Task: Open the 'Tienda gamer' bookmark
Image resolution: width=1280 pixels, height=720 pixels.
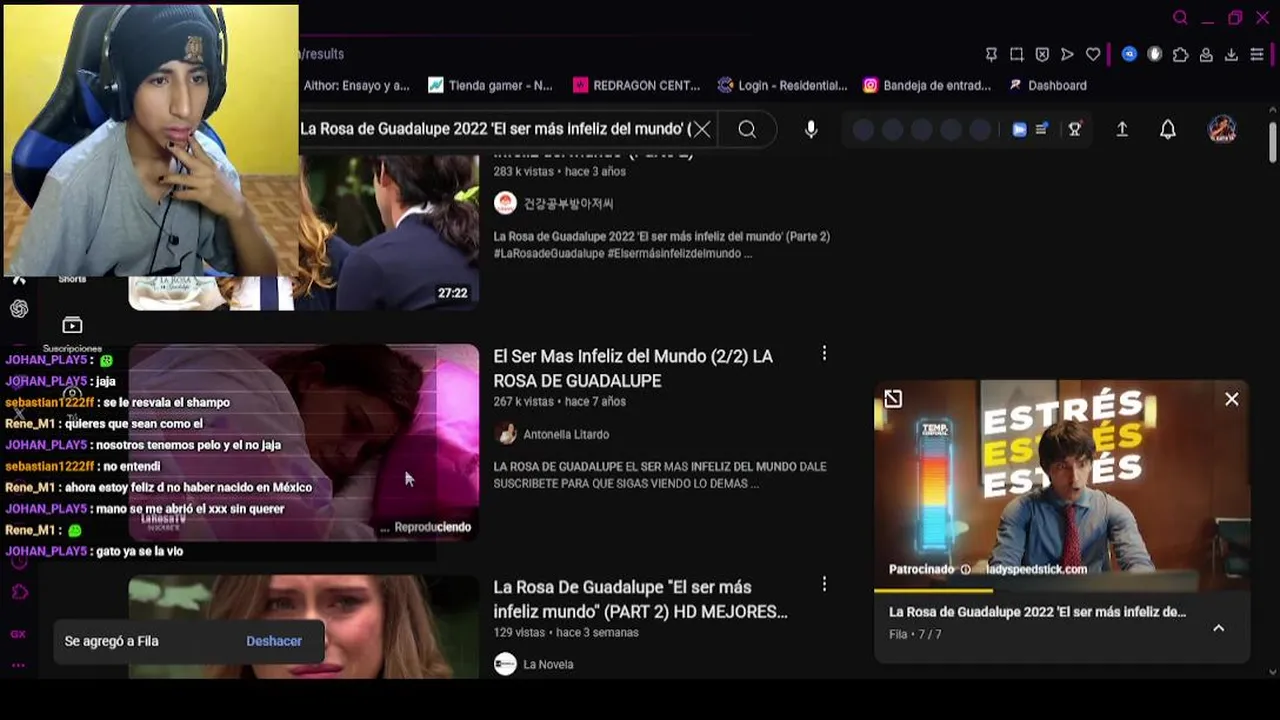Action: (490, 85)
